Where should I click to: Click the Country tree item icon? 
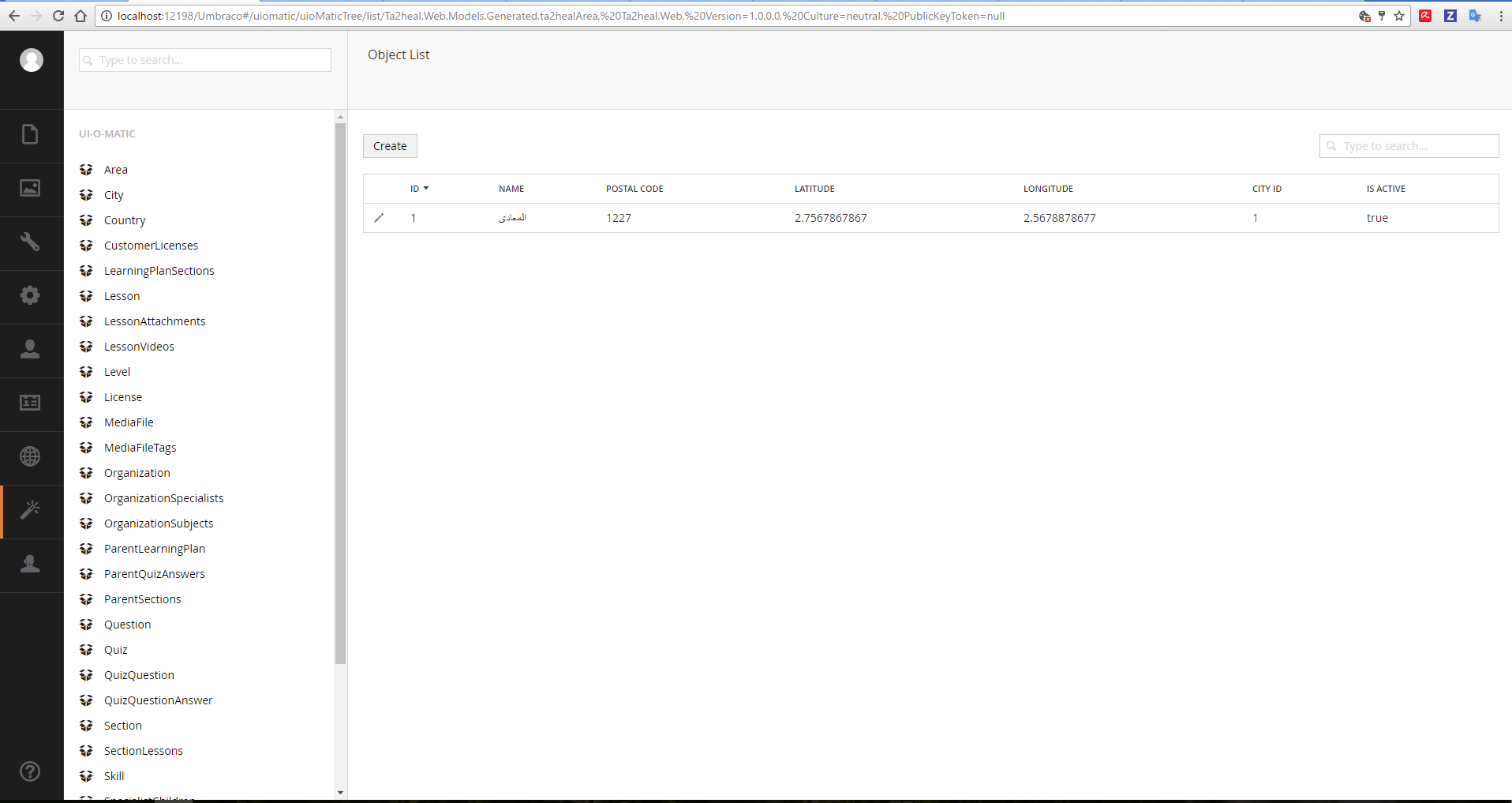click(x=87, y=220)
